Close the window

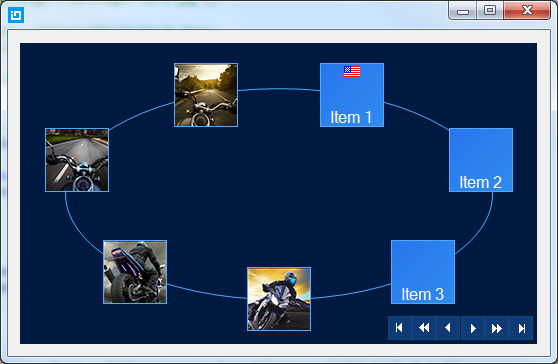(527, 10)
